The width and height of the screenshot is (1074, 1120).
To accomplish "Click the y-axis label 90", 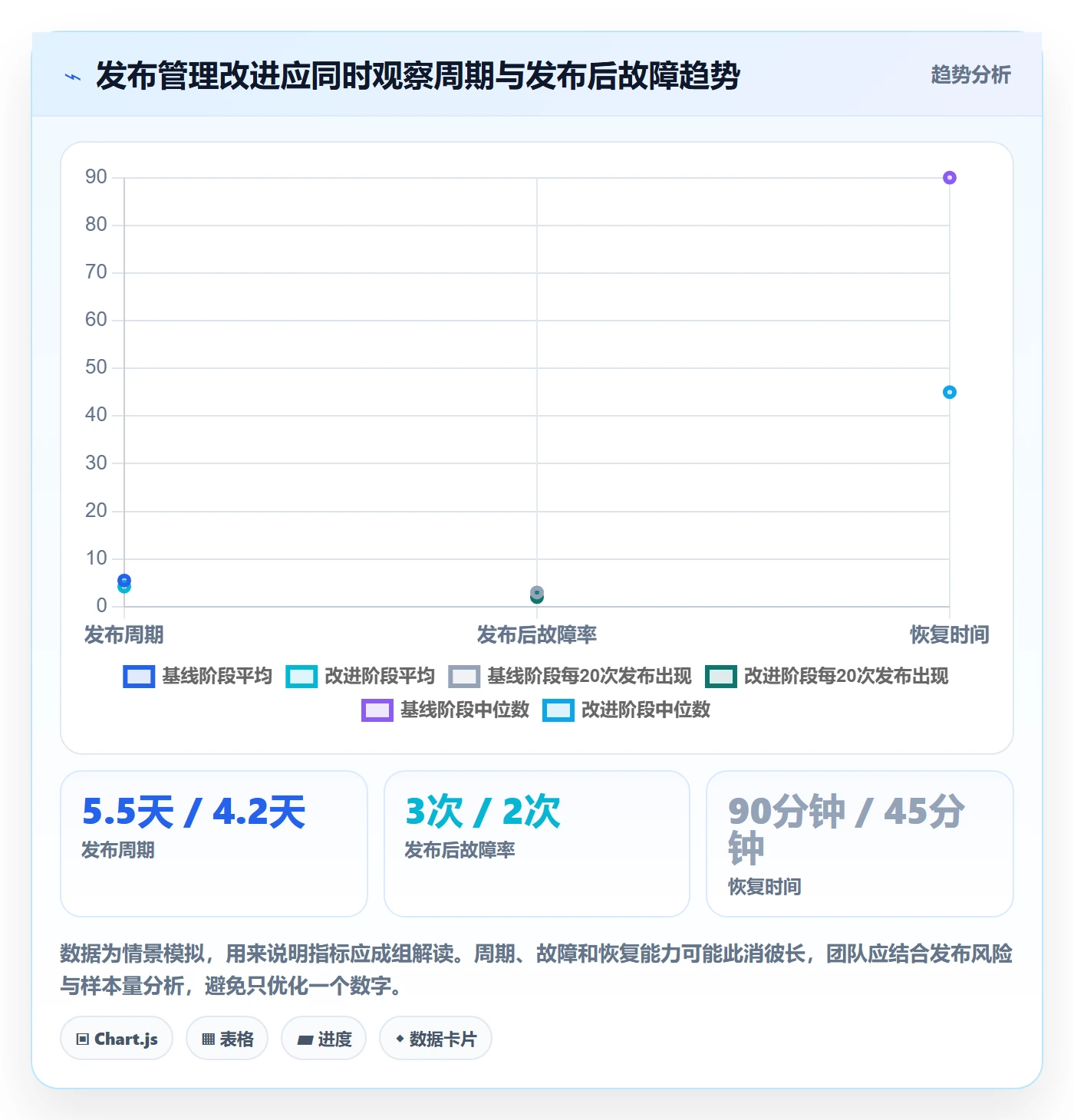I will [x=96, y=177].
